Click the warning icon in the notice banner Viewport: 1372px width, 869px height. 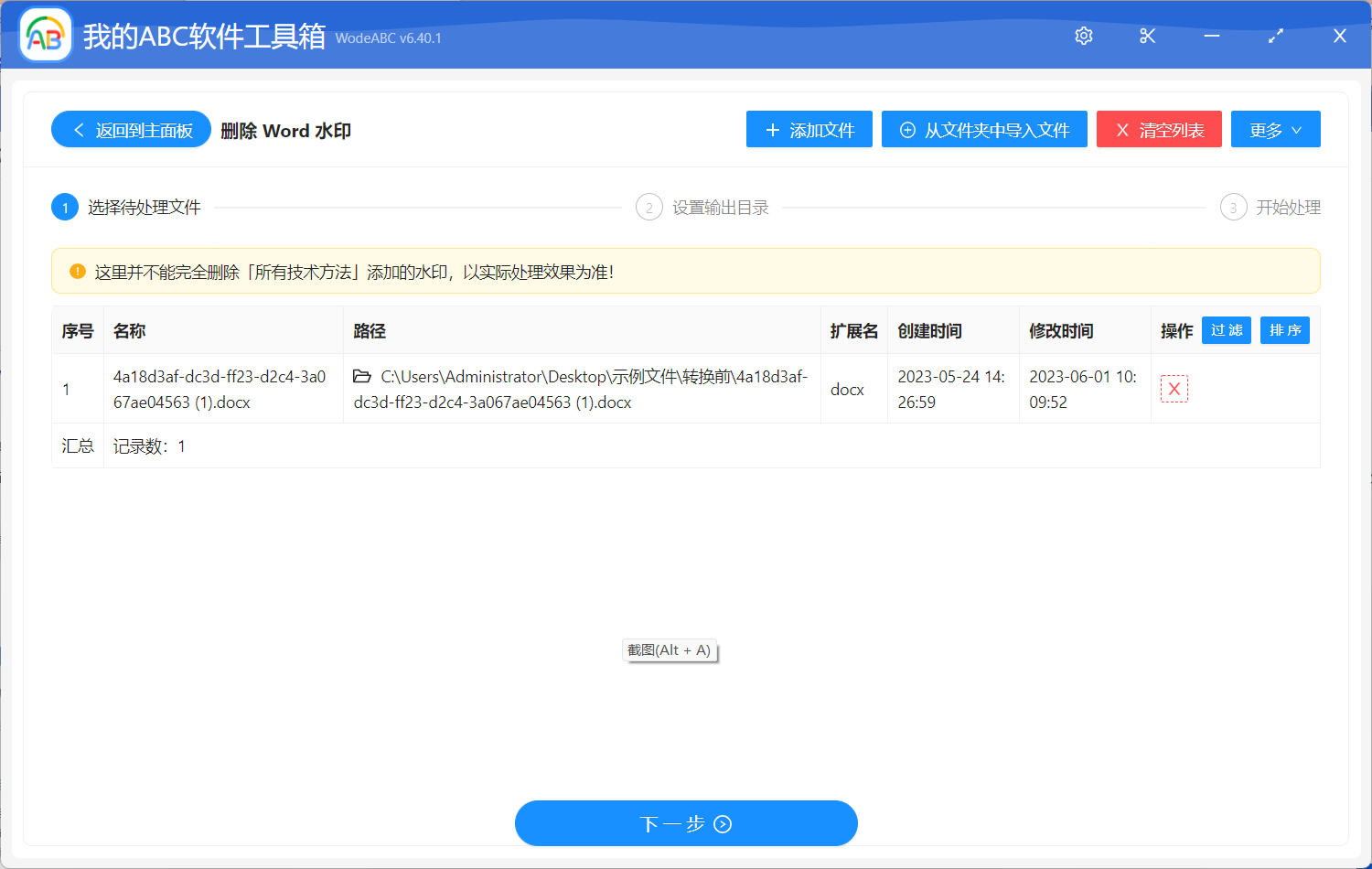coord(76,271)
